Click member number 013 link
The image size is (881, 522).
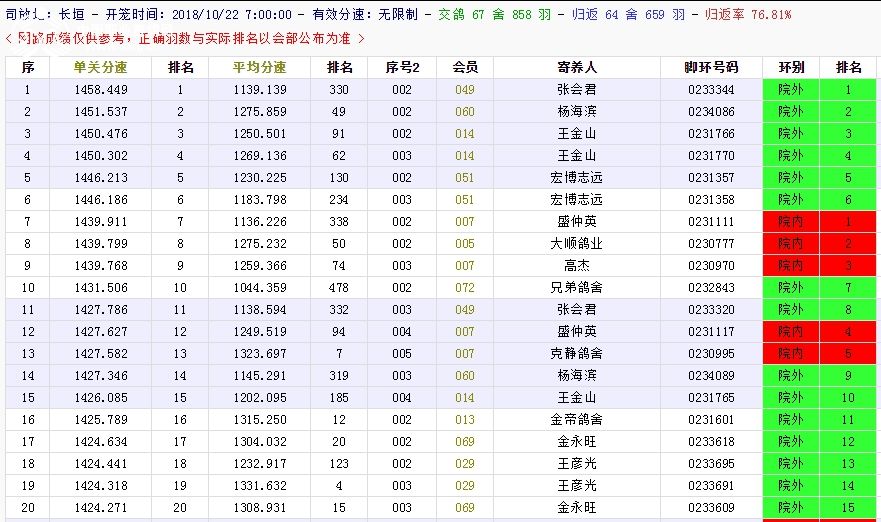[x=465, y=420]
